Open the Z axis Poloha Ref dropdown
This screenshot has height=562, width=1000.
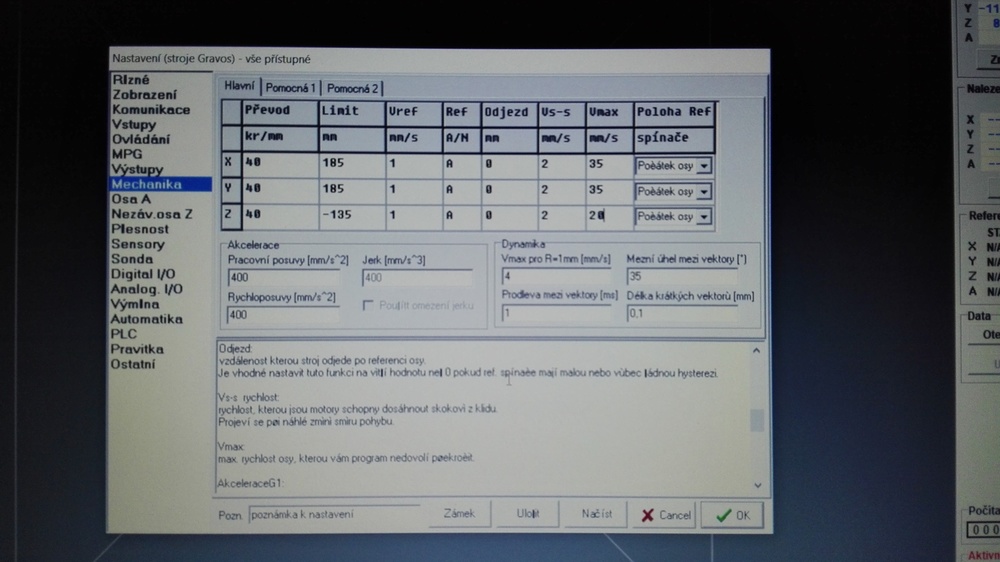[703, 217]
